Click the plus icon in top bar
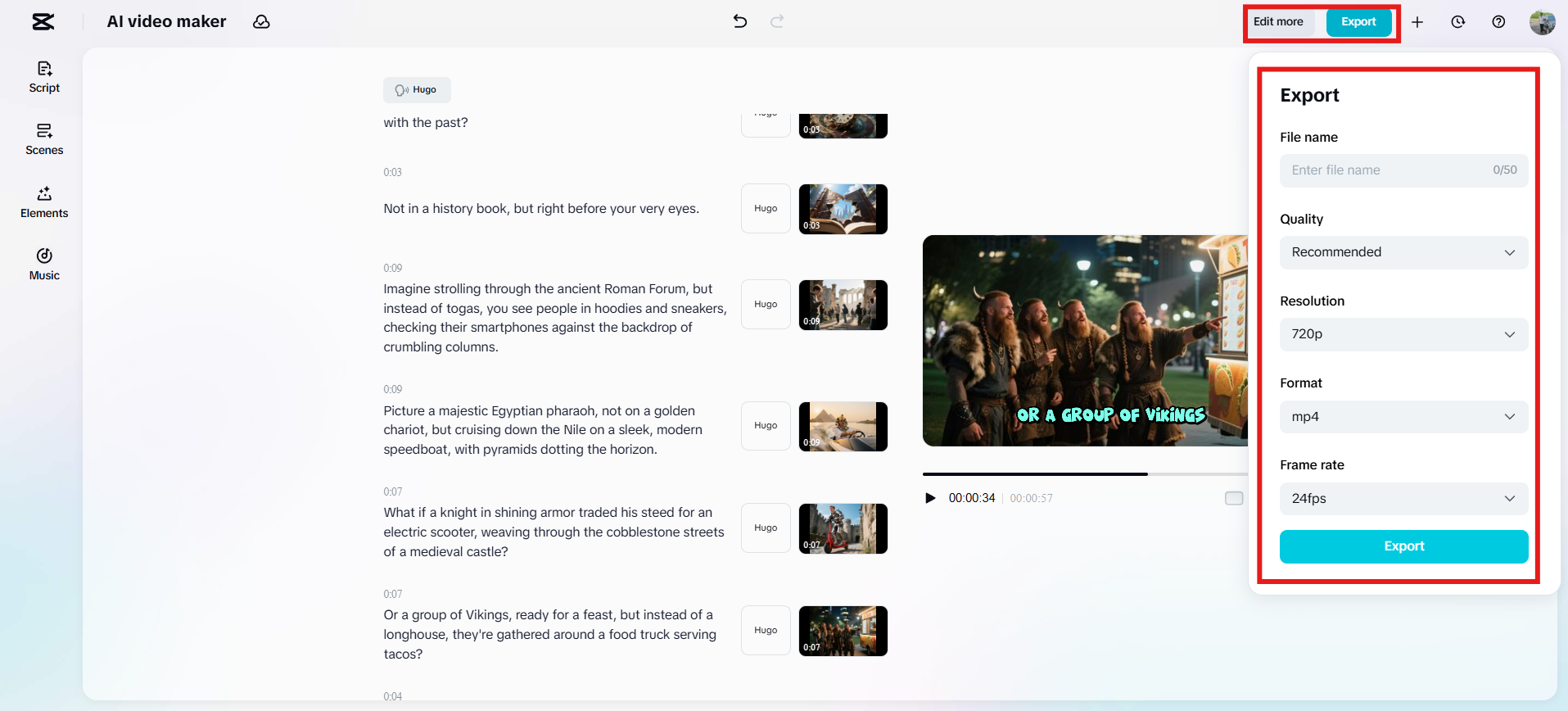This screenshot has width=1568, height=711. point(1417,22)
